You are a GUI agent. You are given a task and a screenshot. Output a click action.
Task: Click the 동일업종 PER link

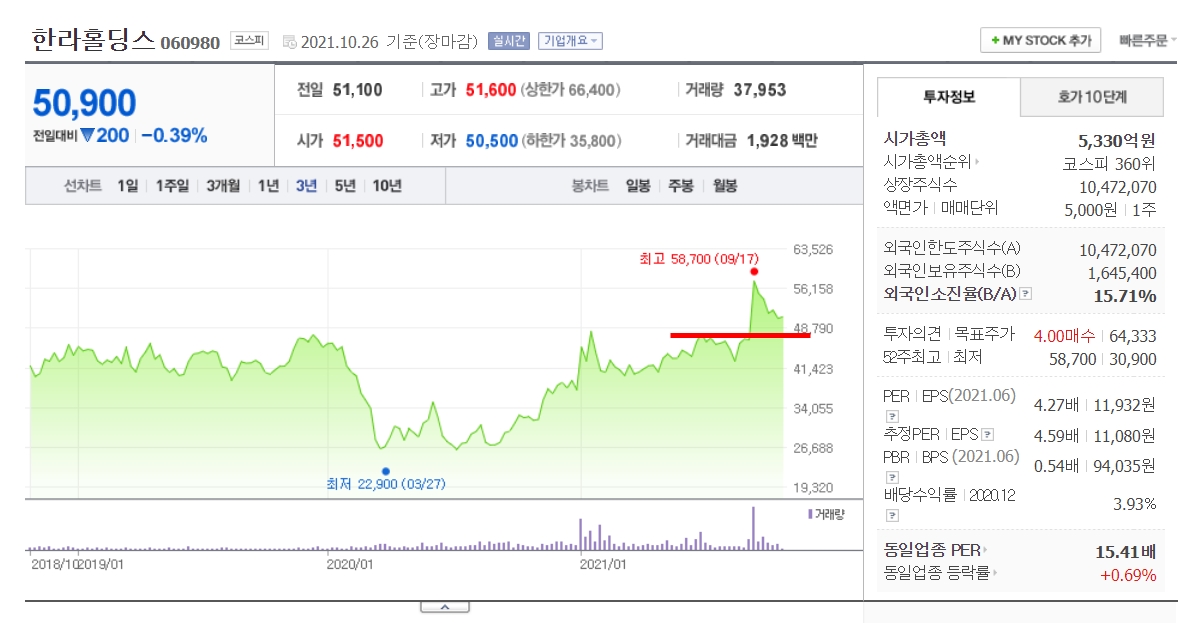[932, 550]
